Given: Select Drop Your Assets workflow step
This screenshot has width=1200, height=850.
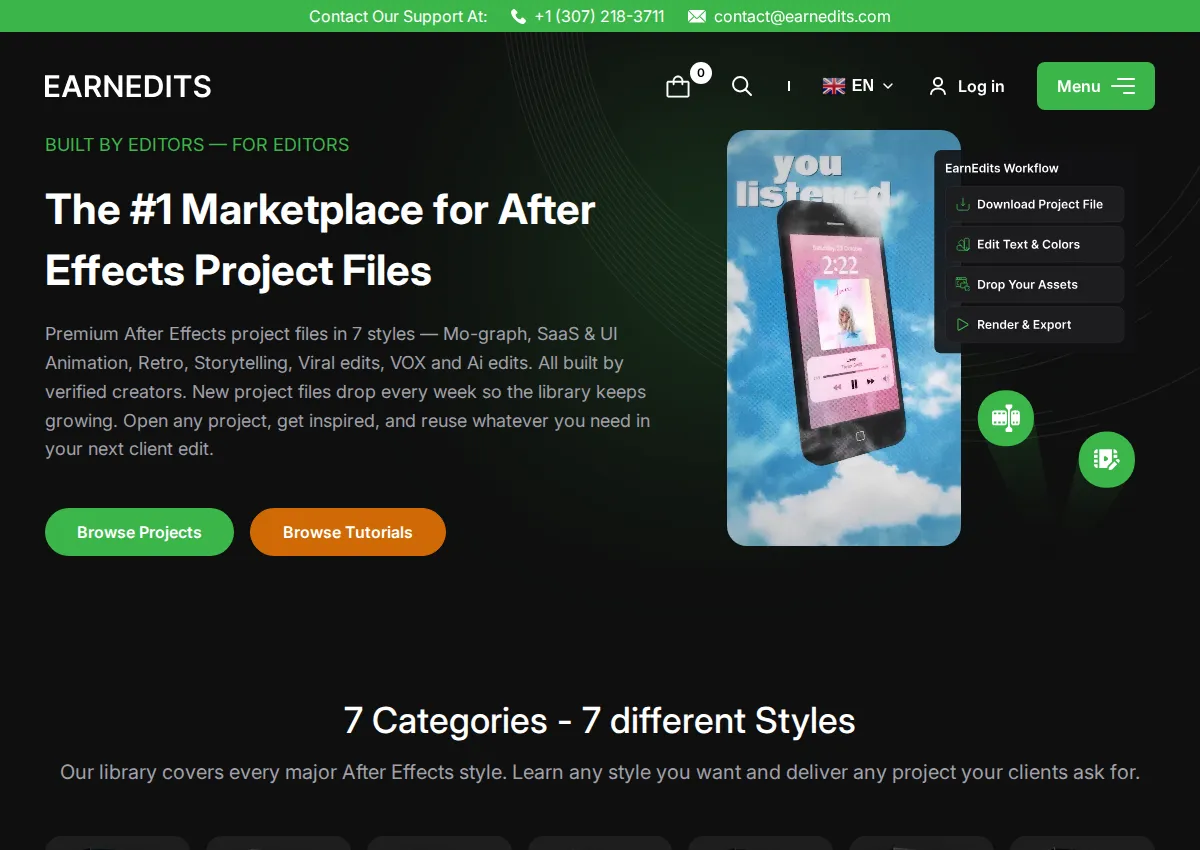Looking at the screenshot, I should click(1035, 284).
